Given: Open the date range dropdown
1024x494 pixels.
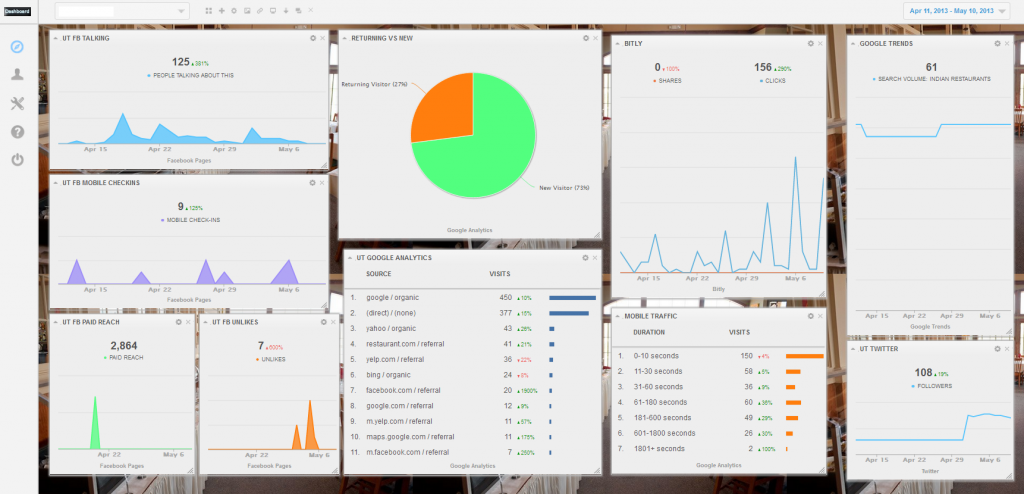Looking at the screenshot, I should [957, 11].
